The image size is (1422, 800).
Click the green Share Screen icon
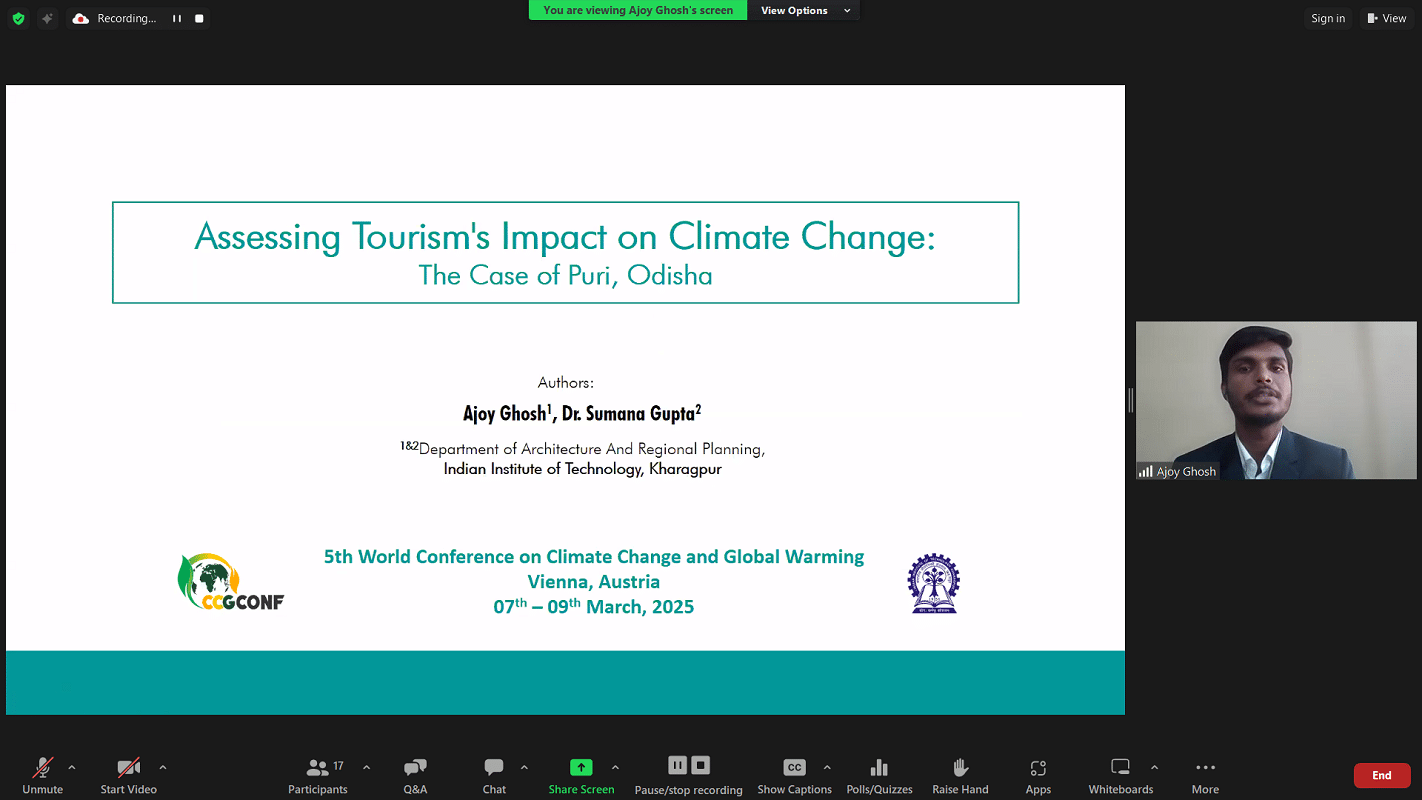point(581,767)
